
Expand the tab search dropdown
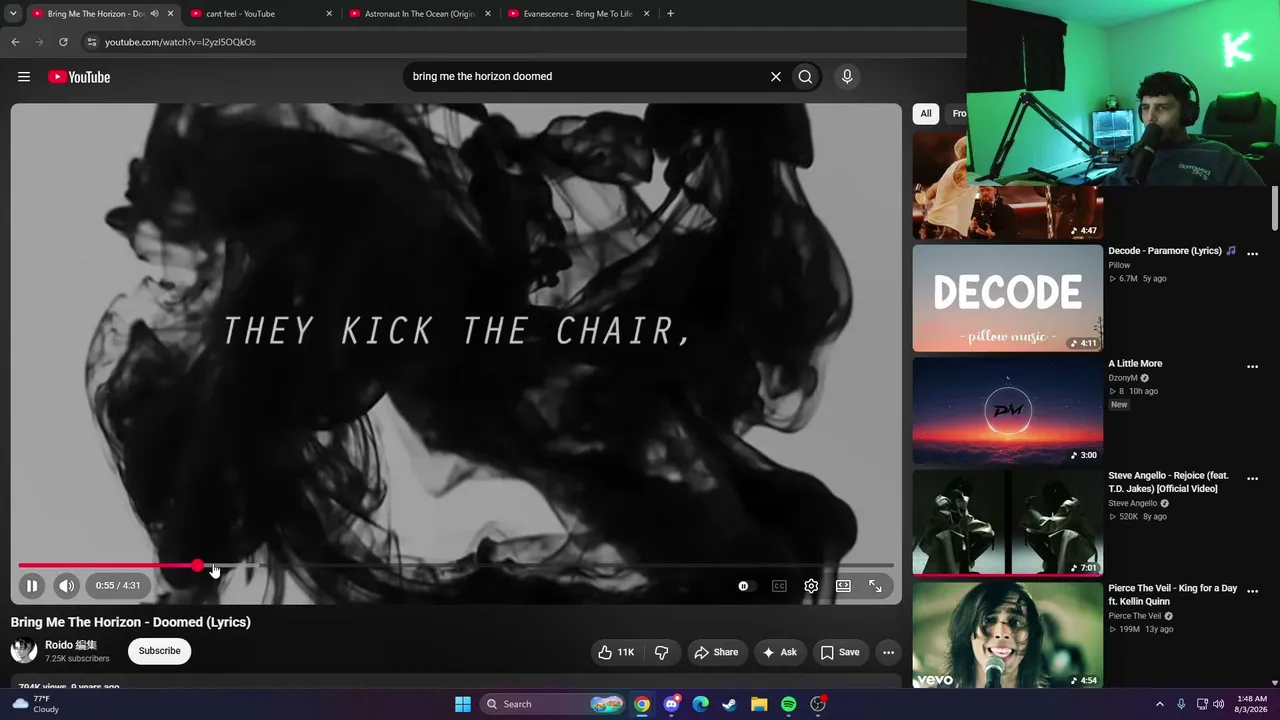click(x=13, y=14)
